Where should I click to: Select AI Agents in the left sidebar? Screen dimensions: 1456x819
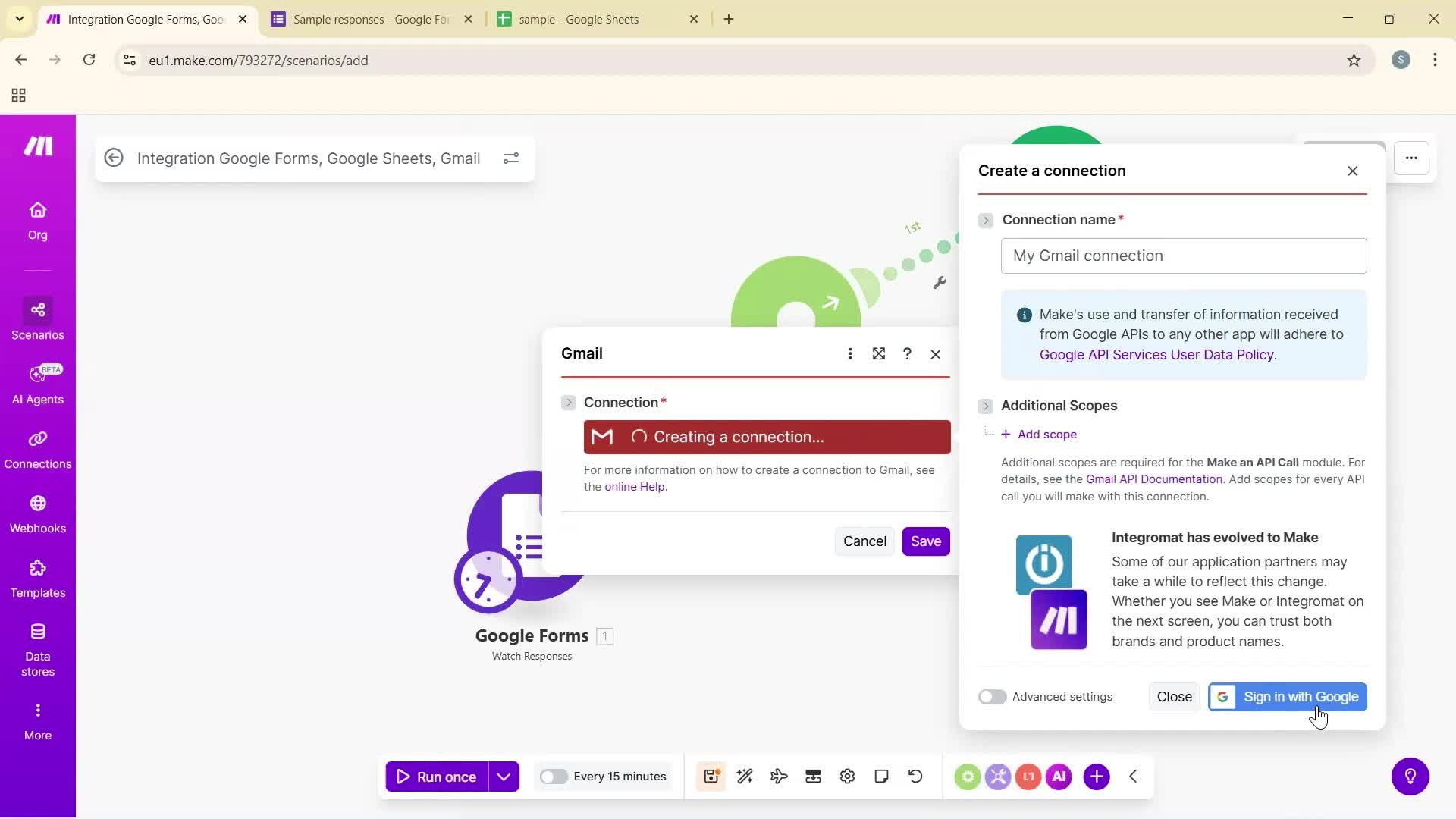(37, 384)
